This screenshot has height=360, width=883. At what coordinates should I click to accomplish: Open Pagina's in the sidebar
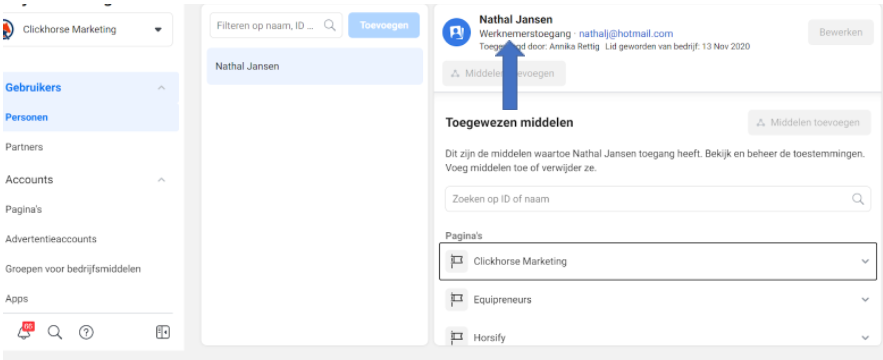tap(24, 209)
